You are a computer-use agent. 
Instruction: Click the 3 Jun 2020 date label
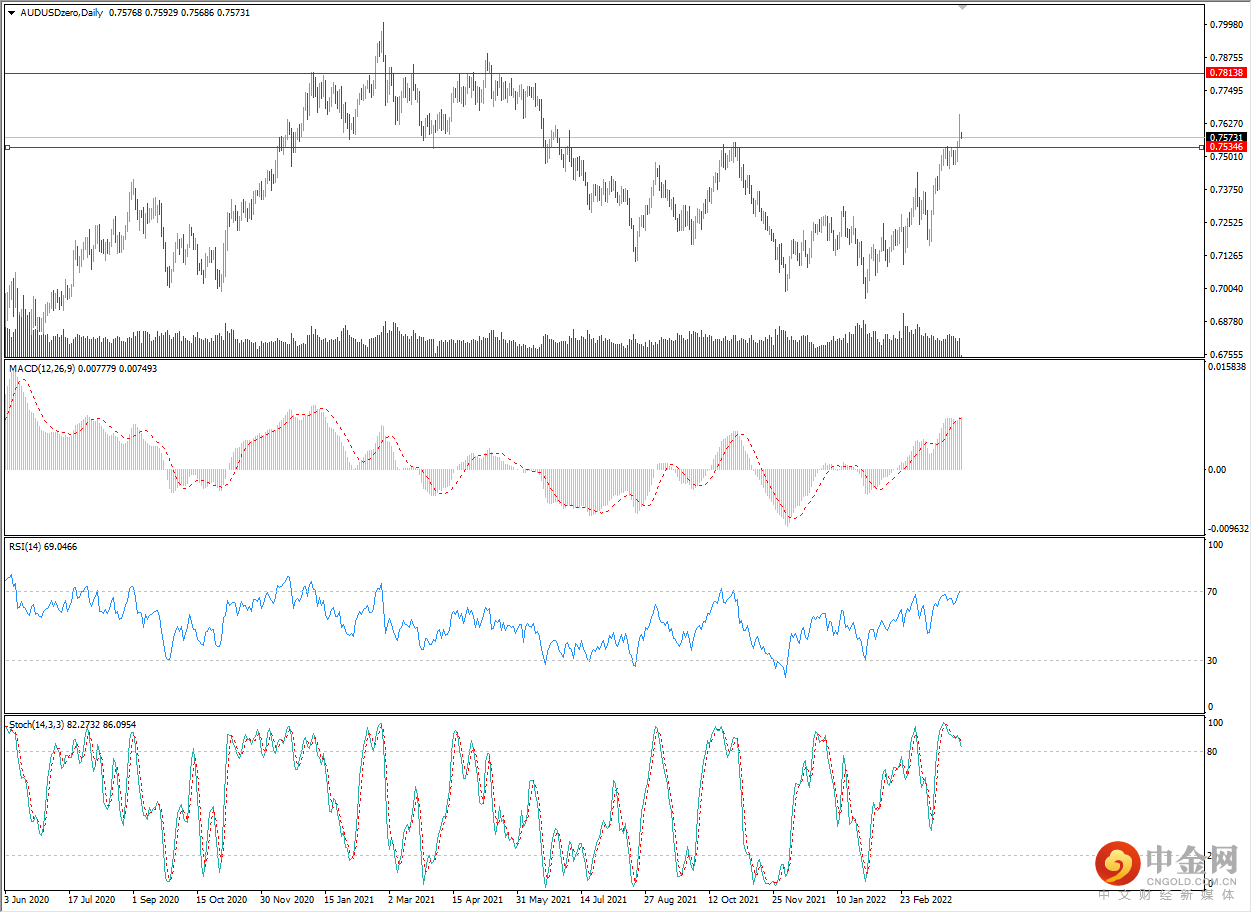point(27,900)
